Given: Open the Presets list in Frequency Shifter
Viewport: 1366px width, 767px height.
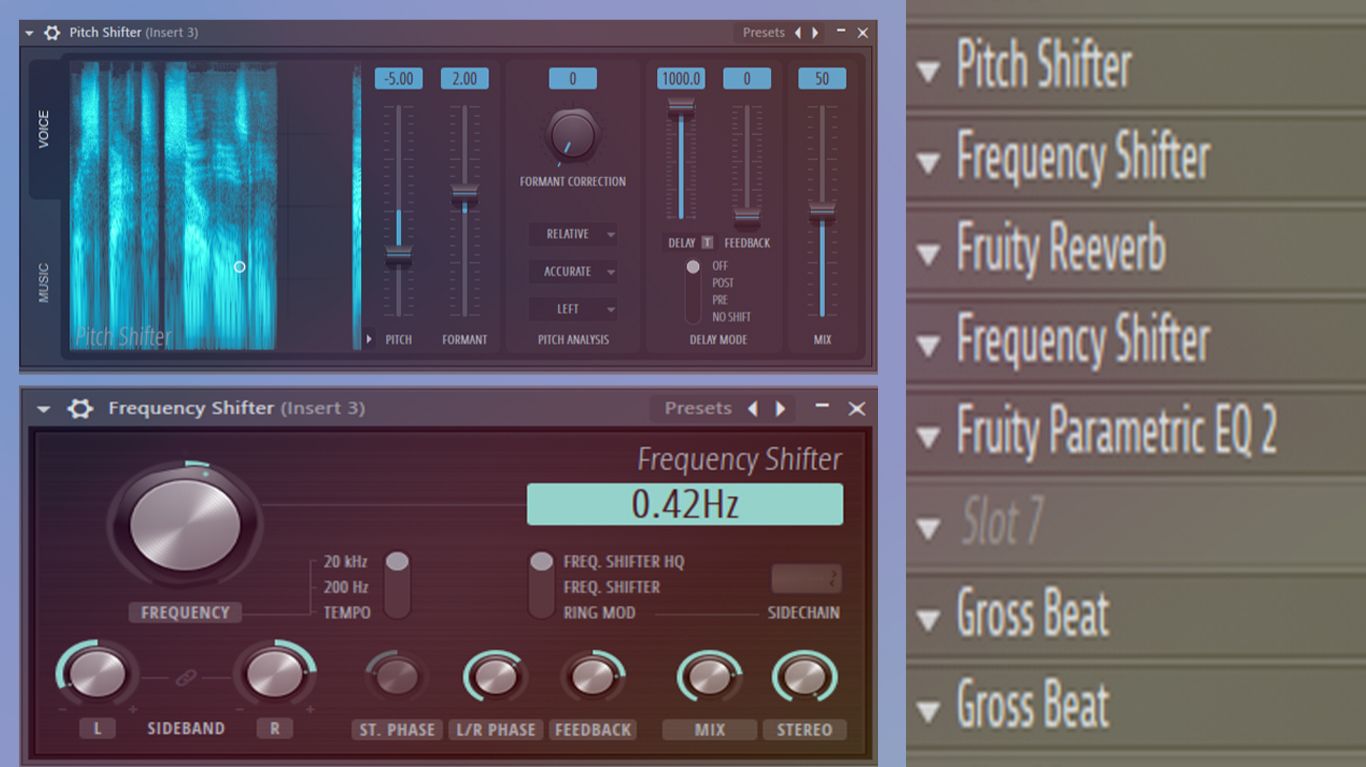Looking at the screenshot, I should 698,408.
